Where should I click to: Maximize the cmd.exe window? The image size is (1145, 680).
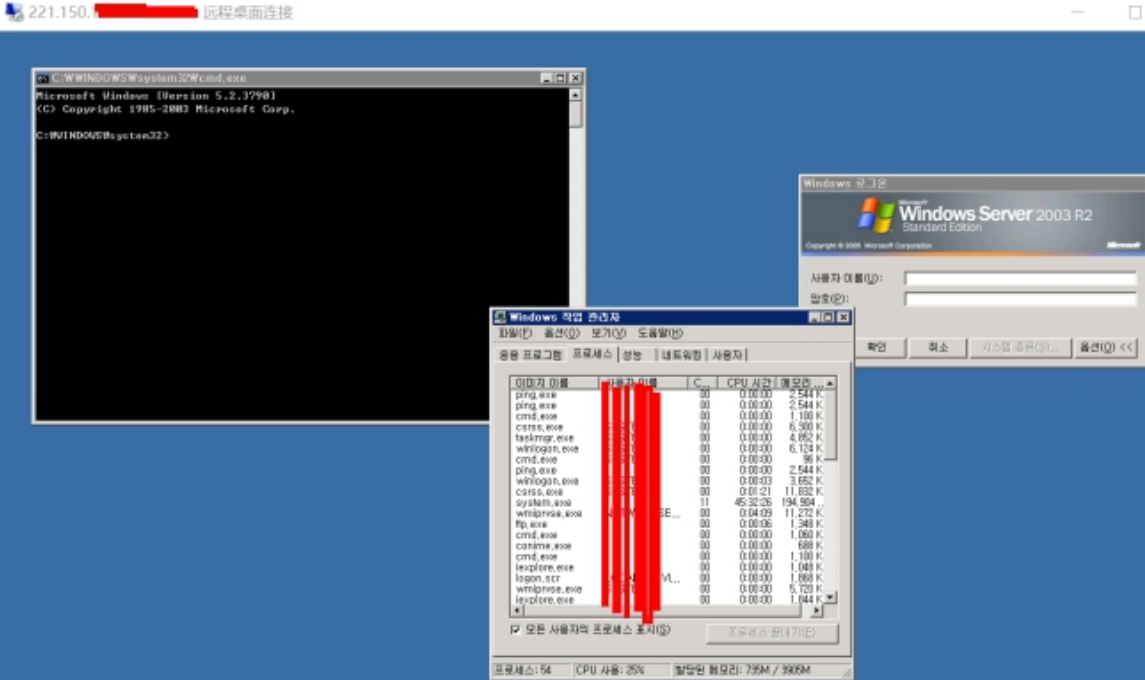[x=560, y=78]
